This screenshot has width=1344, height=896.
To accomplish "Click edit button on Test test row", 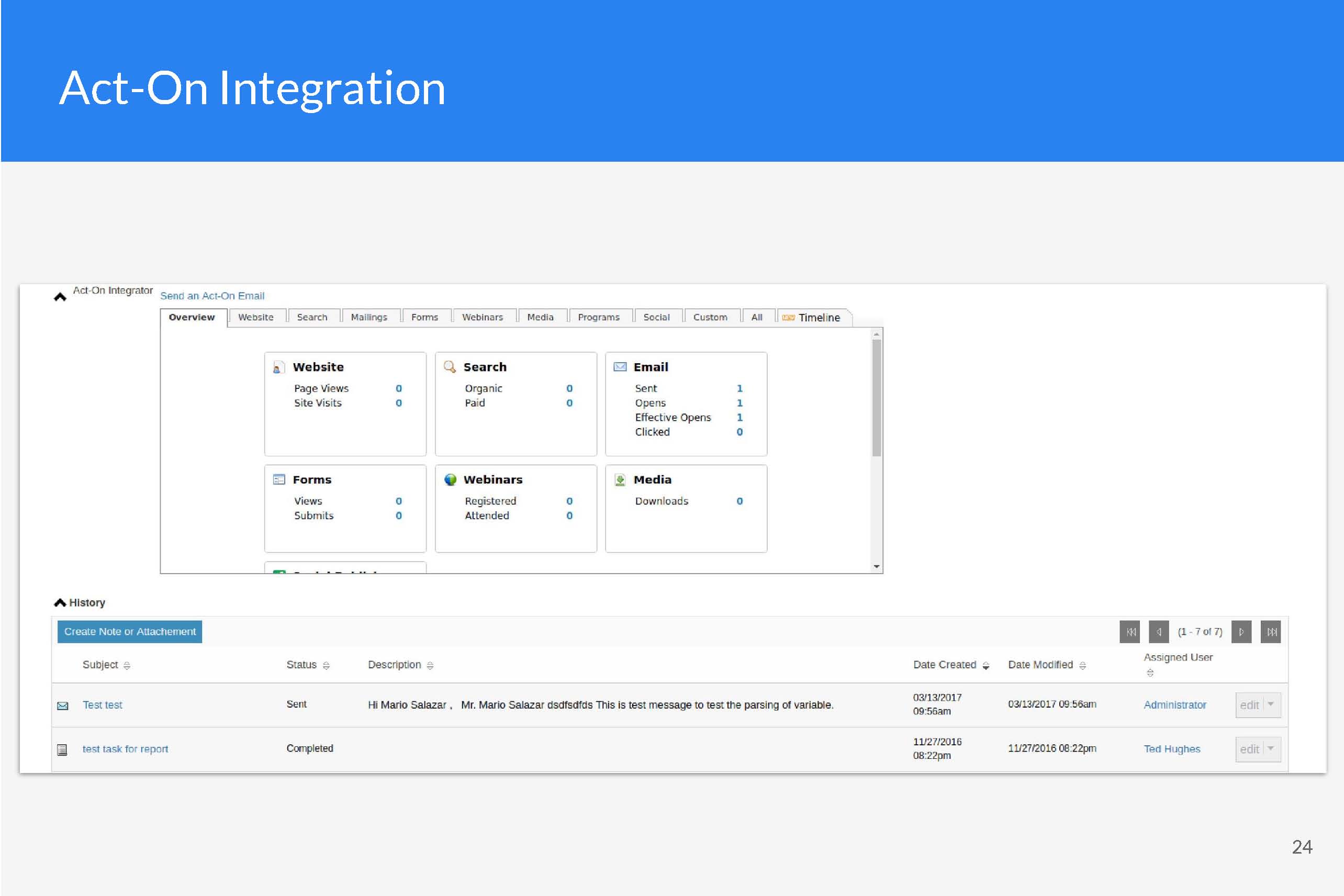I will [x=1249, y=704].
